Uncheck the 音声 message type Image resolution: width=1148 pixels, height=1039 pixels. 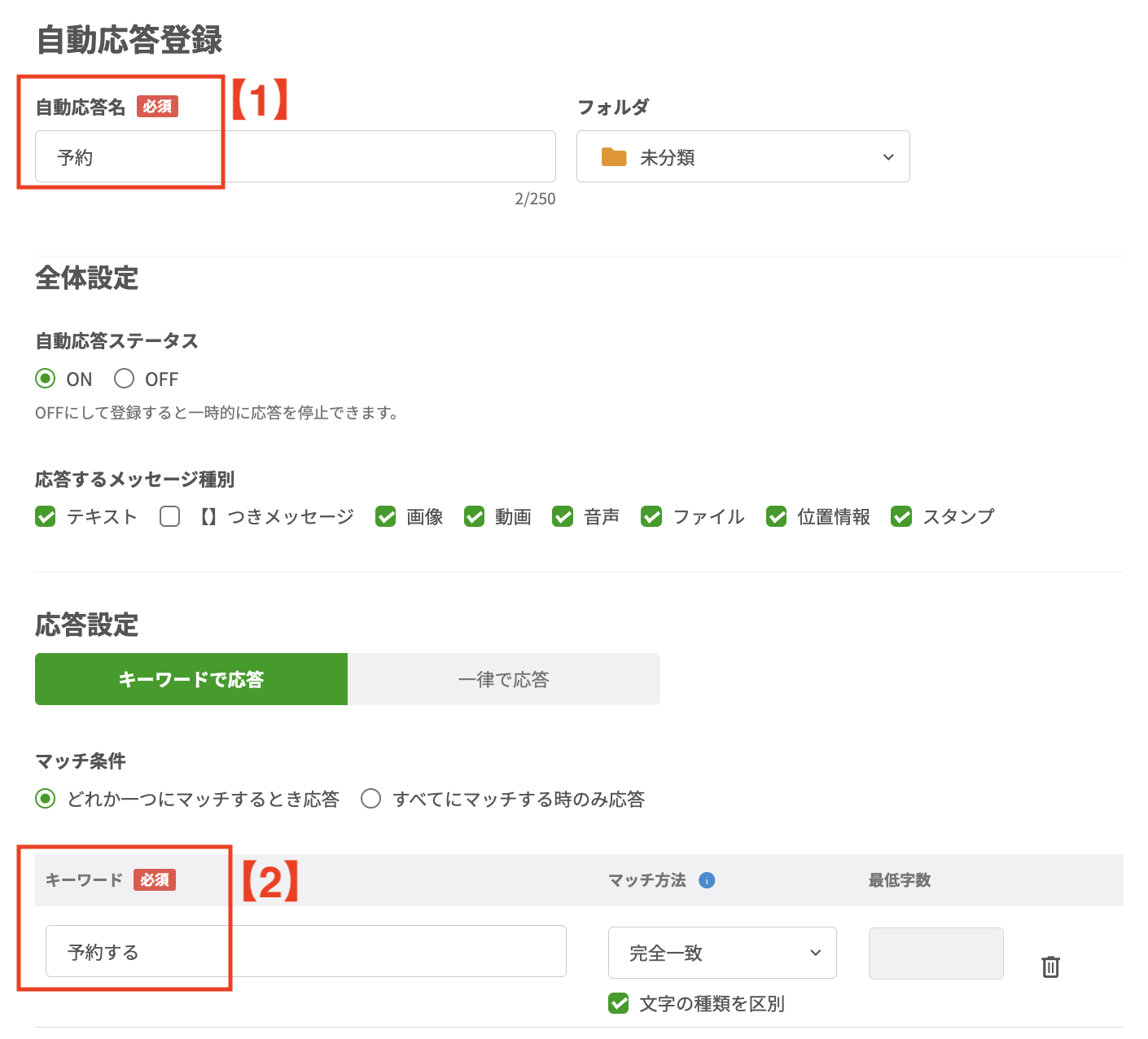click(563, 516)
